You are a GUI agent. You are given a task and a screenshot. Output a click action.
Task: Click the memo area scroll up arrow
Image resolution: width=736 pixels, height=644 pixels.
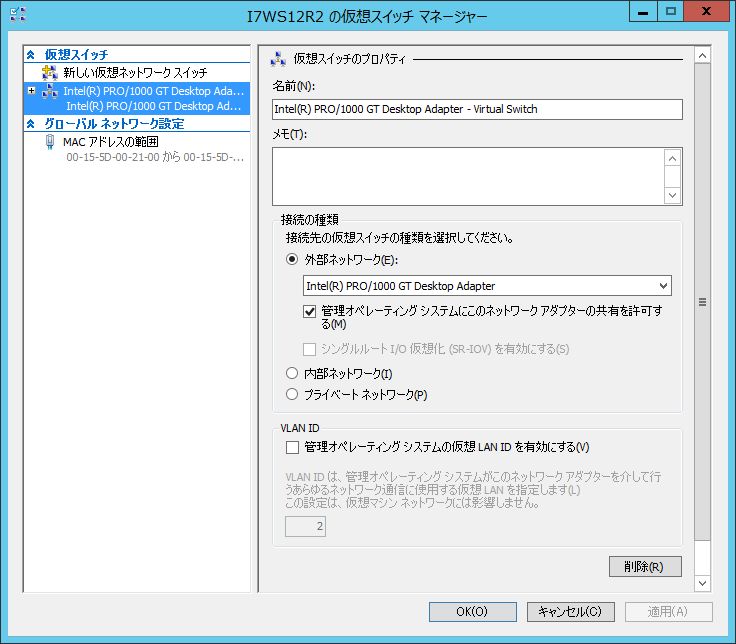tap(672, 159)
